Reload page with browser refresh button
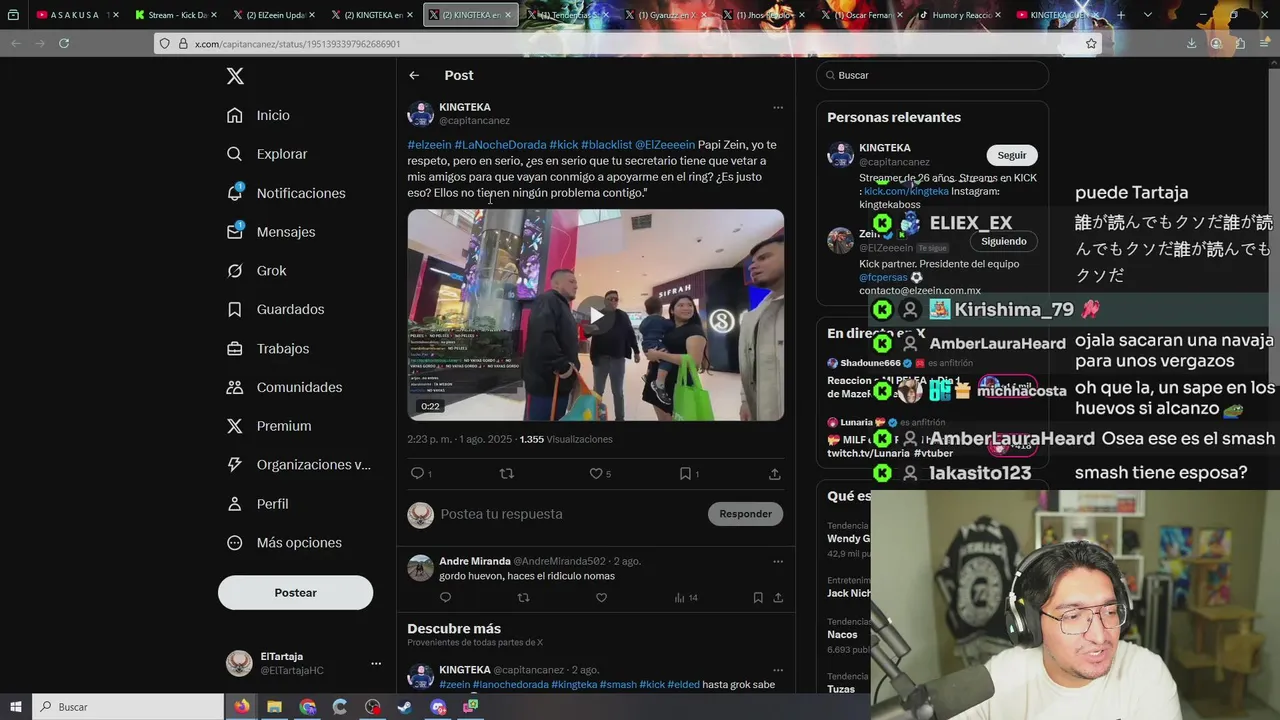Screen dimensions: 1280x720 64,43
